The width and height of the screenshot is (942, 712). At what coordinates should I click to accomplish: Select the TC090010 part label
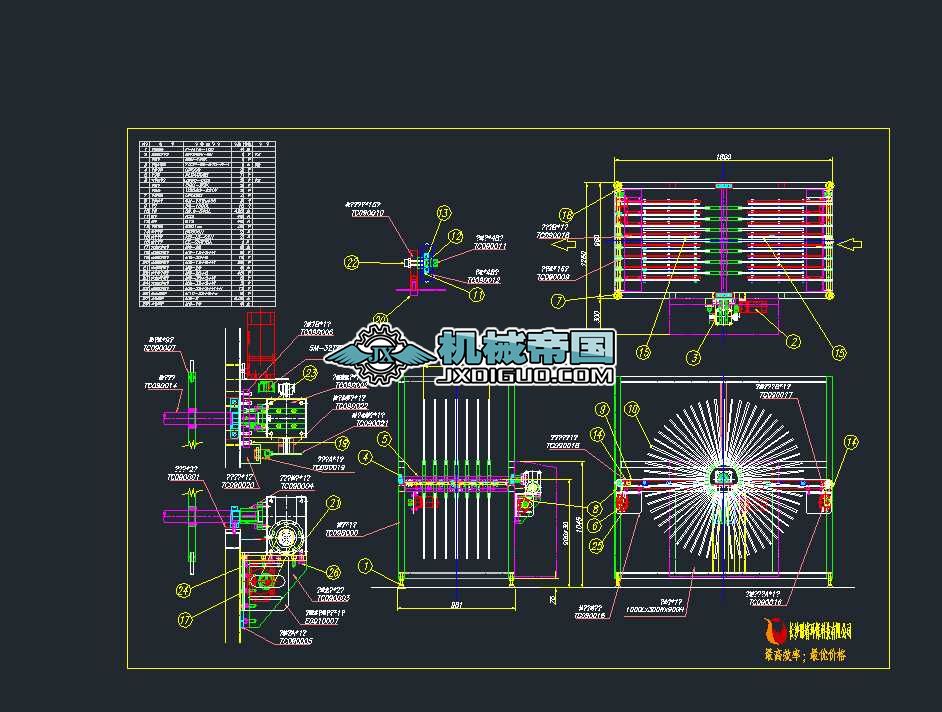click(366, 213)
